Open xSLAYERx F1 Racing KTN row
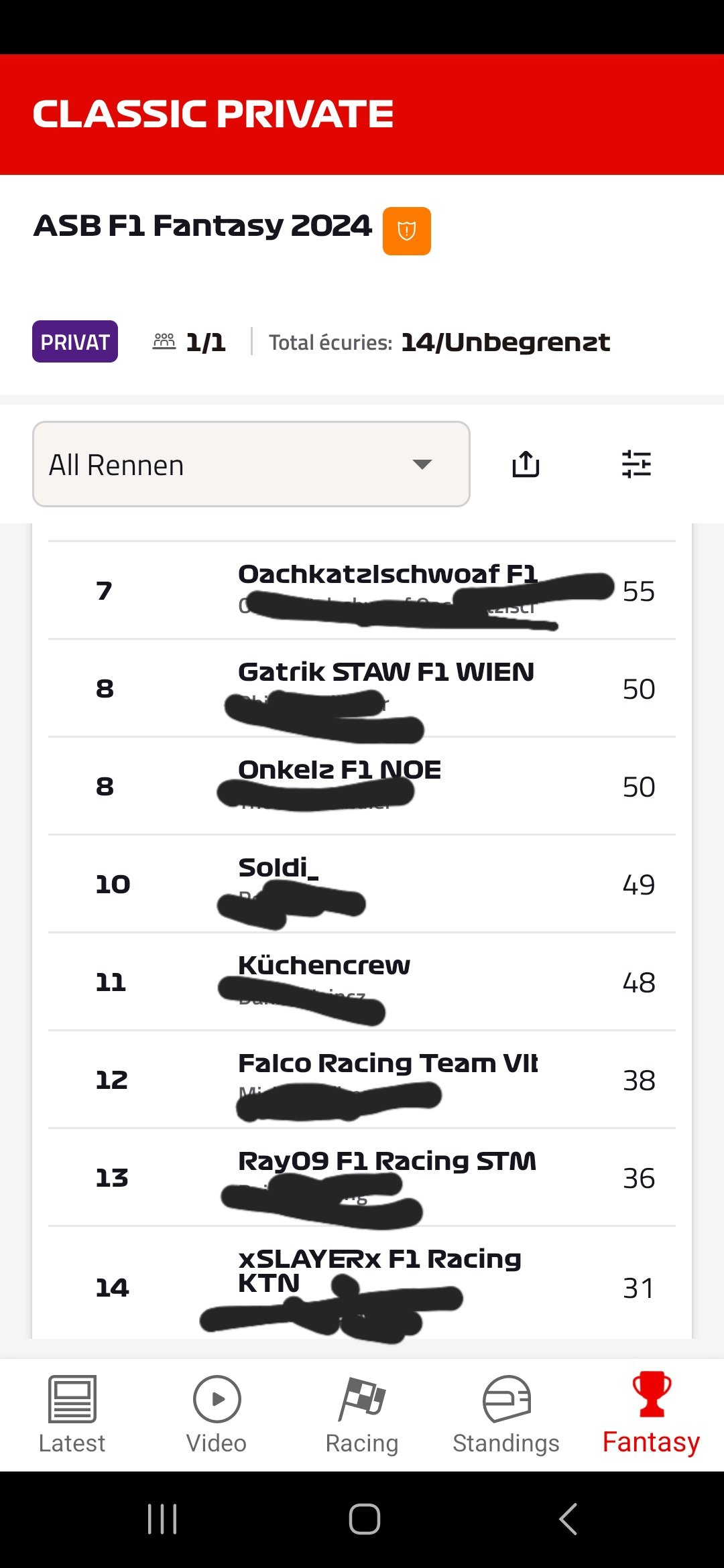Viewport: 724px width, 1568px height. 362,1284
